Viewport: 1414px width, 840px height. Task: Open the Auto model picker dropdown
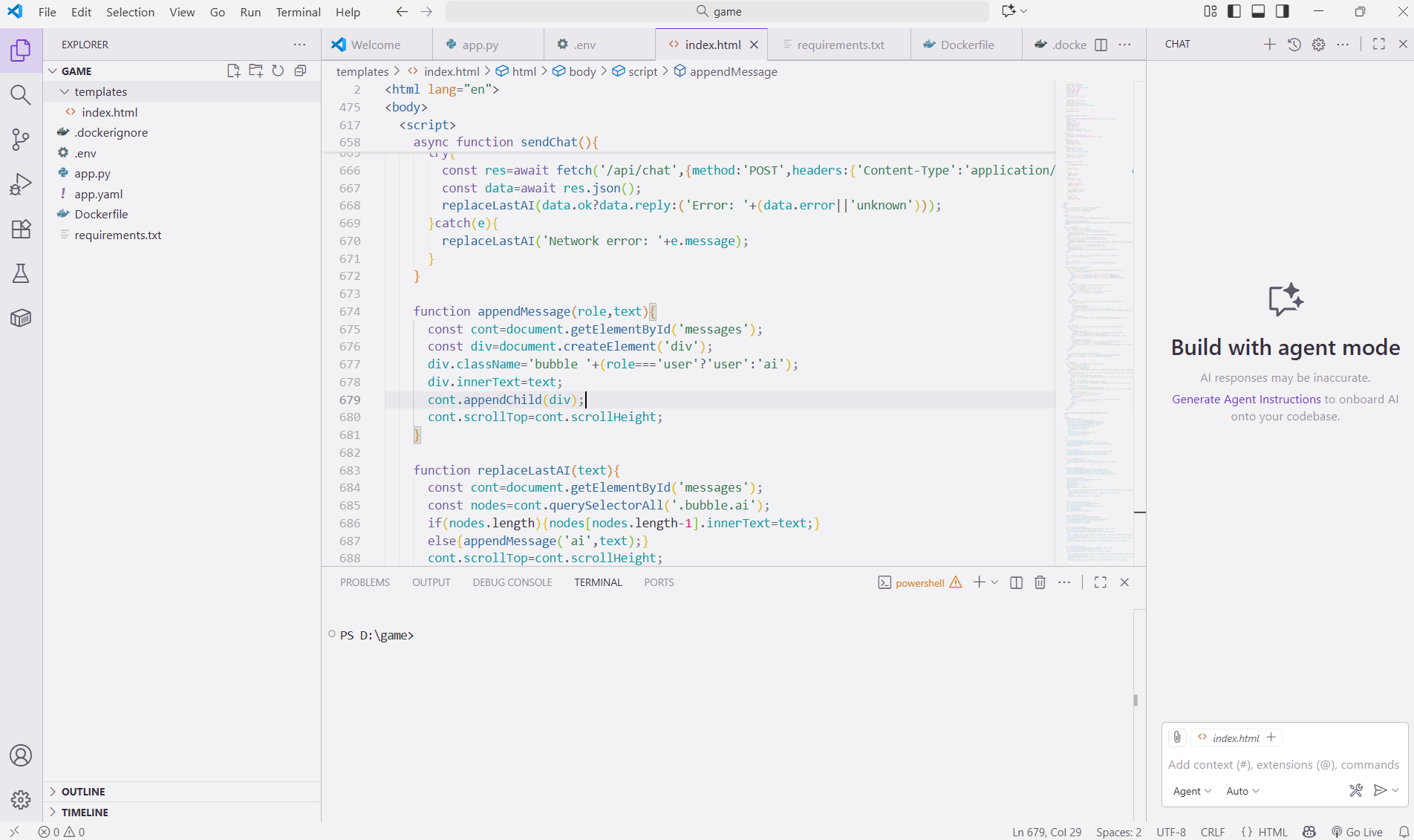coord(1243,791)
